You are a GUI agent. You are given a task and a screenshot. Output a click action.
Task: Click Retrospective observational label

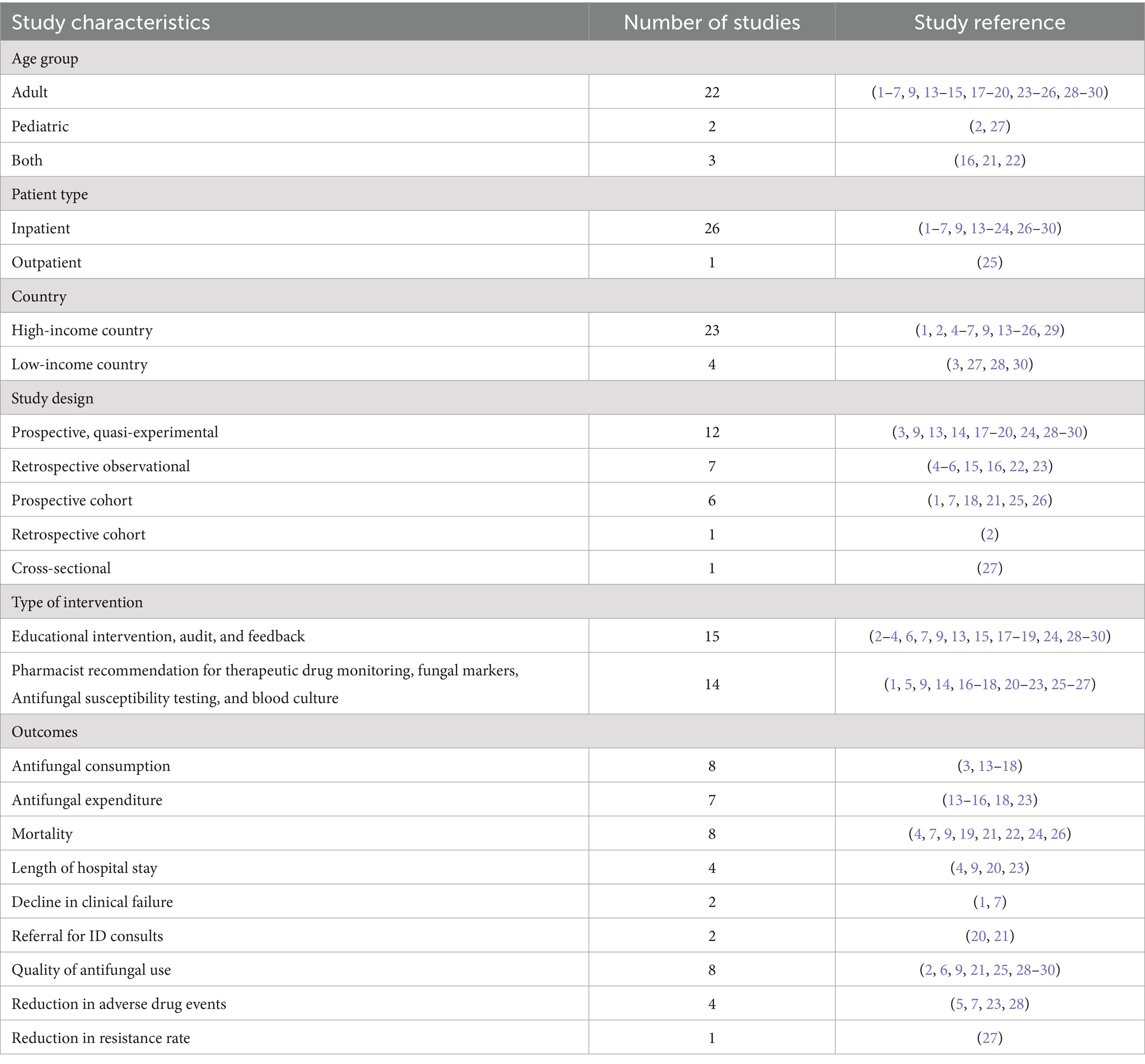pyautogui.click(x=100, y=466)
